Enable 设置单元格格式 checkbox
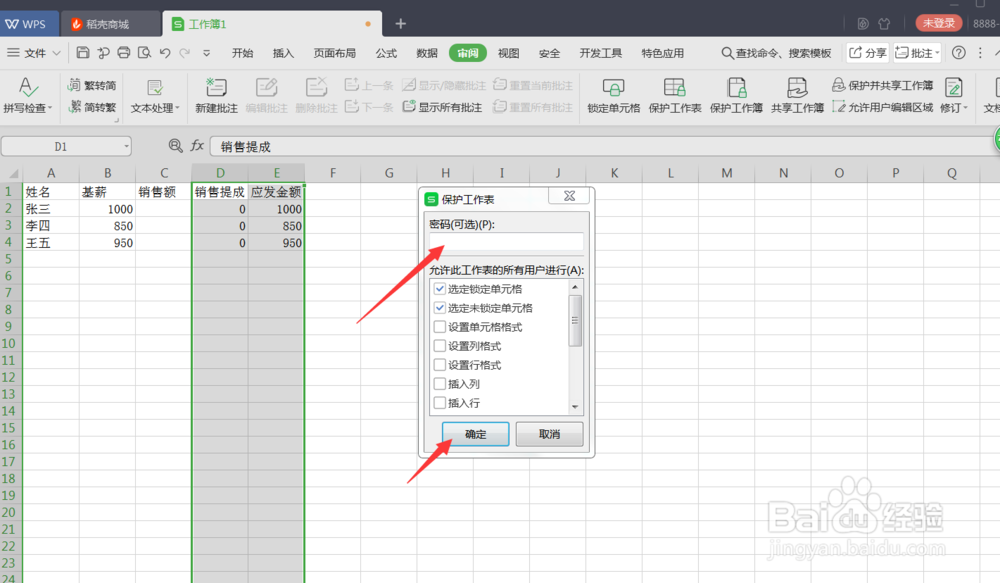 point(439,327)
